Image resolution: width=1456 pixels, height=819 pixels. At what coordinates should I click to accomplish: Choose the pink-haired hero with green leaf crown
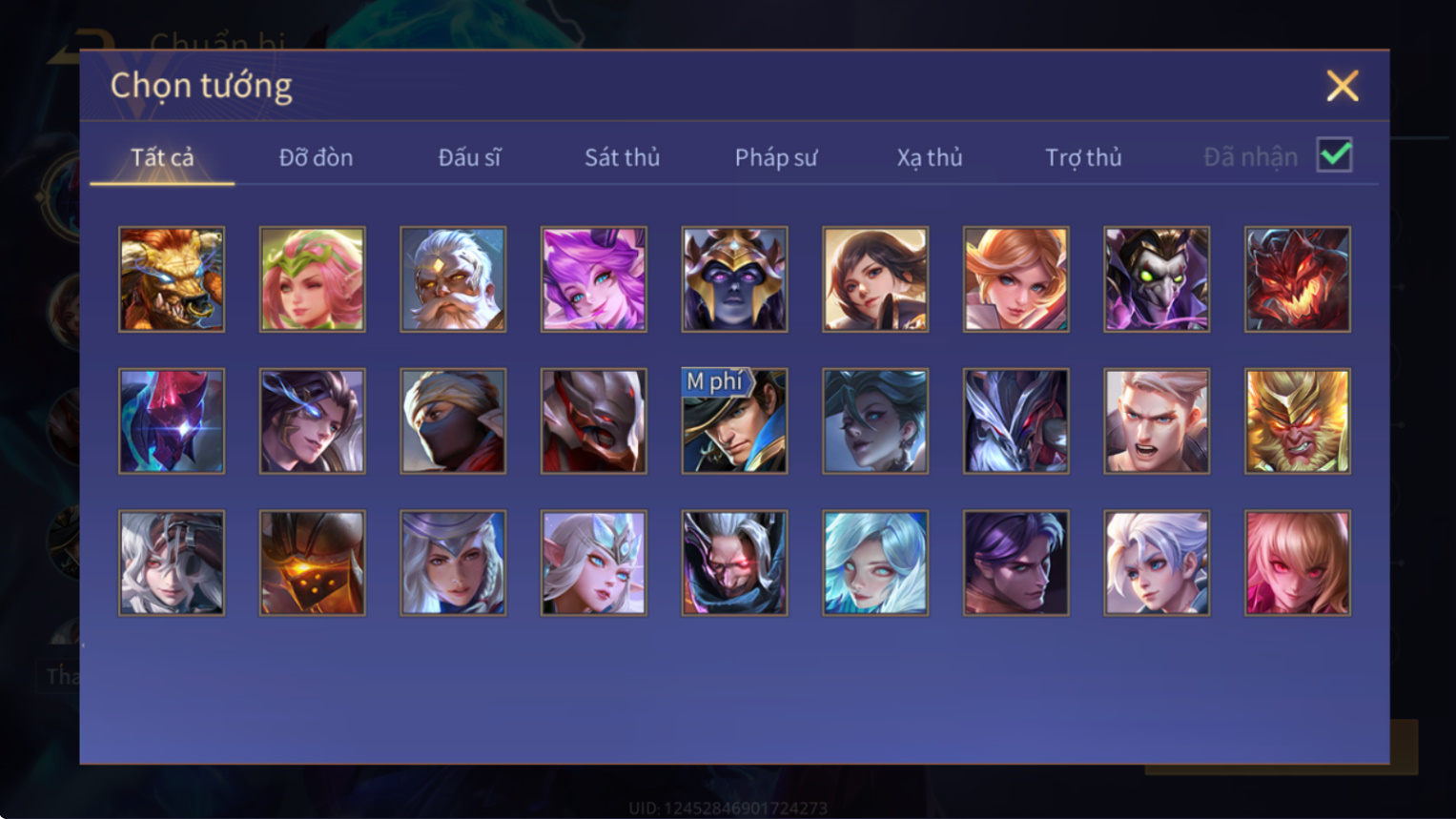[313, 279]
